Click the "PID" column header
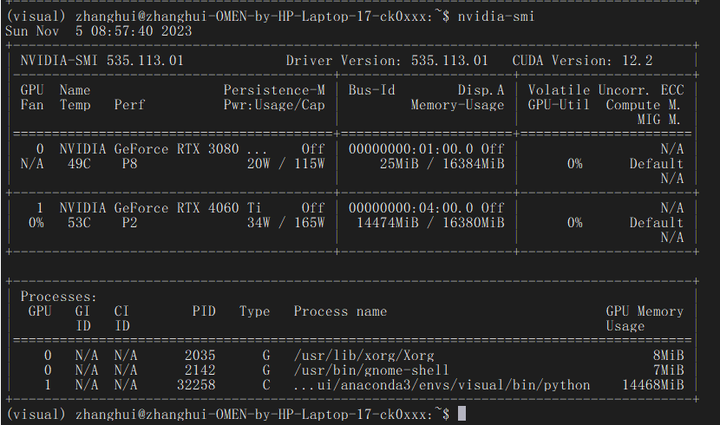The width and height of the screenshot is (720, 425). coord(204,311)
